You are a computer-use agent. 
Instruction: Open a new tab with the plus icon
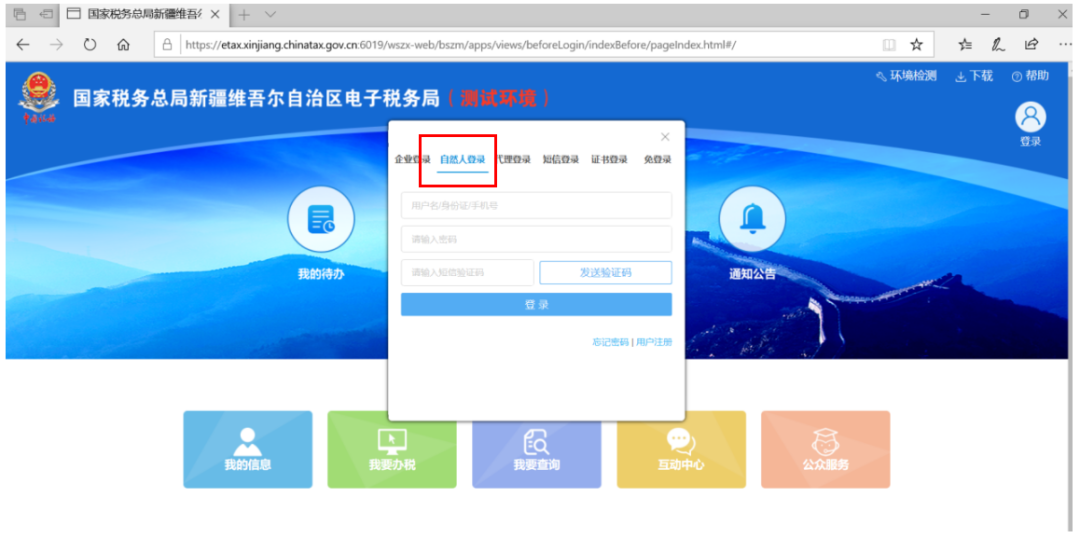(244, 14)
